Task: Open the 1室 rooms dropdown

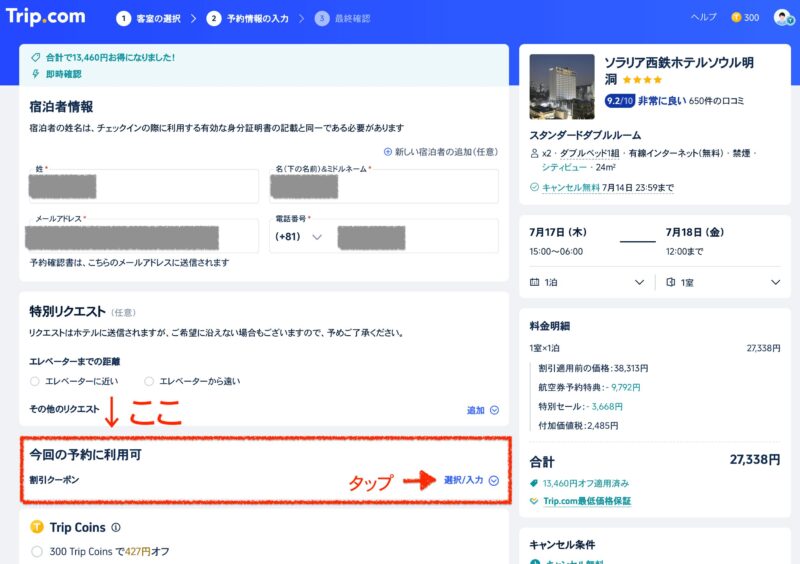Action: (723, 282)
